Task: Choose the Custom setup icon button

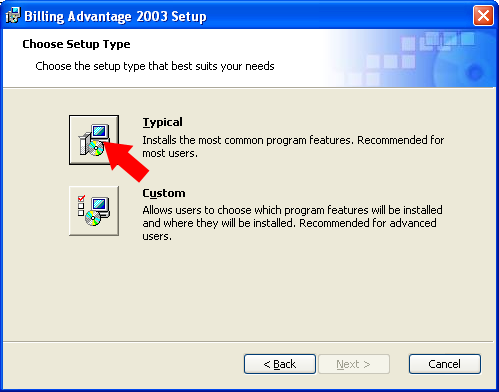Action: coord(94,211)
